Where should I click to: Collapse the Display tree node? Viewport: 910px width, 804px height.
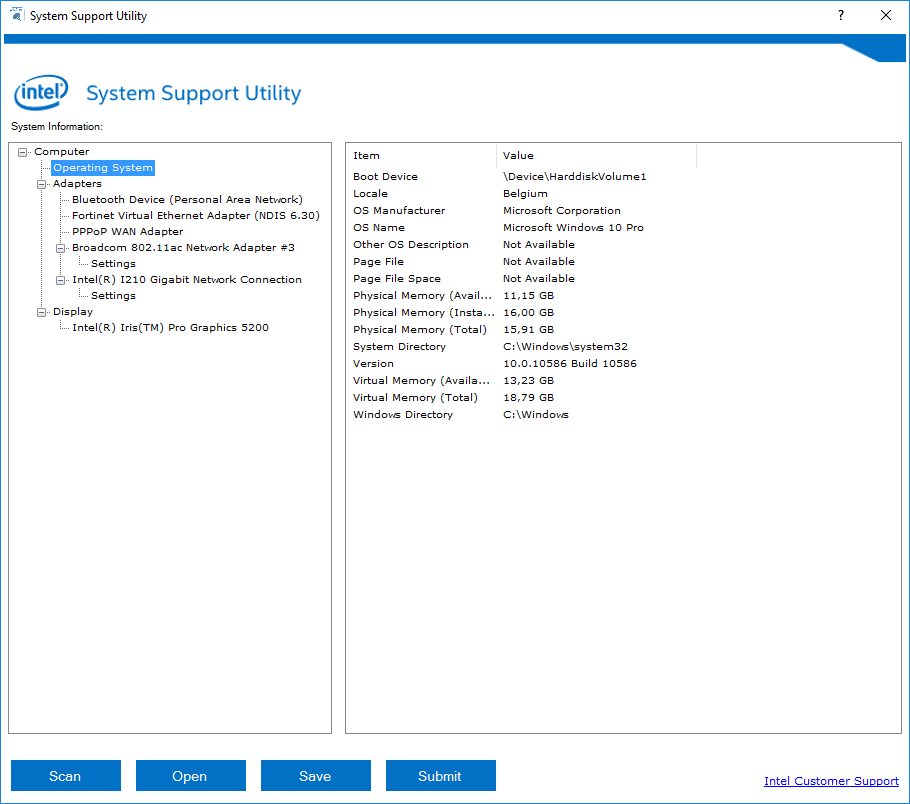pyautogui.click(x=42, y=312)
